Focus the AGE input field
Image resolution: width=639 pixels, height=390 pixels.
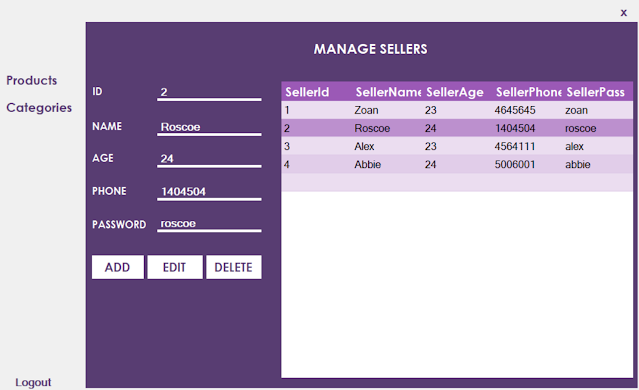coord(209,159)
